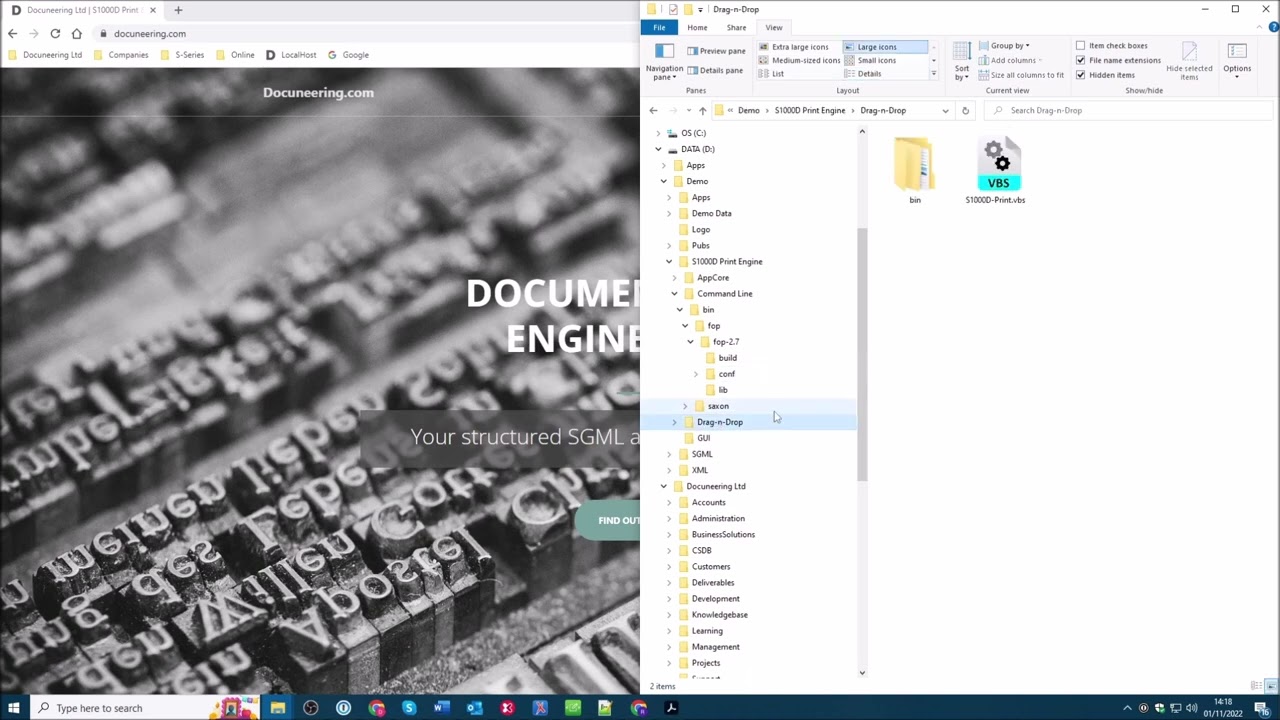Open the S-Series bookmark folder

tap(182, 55)
